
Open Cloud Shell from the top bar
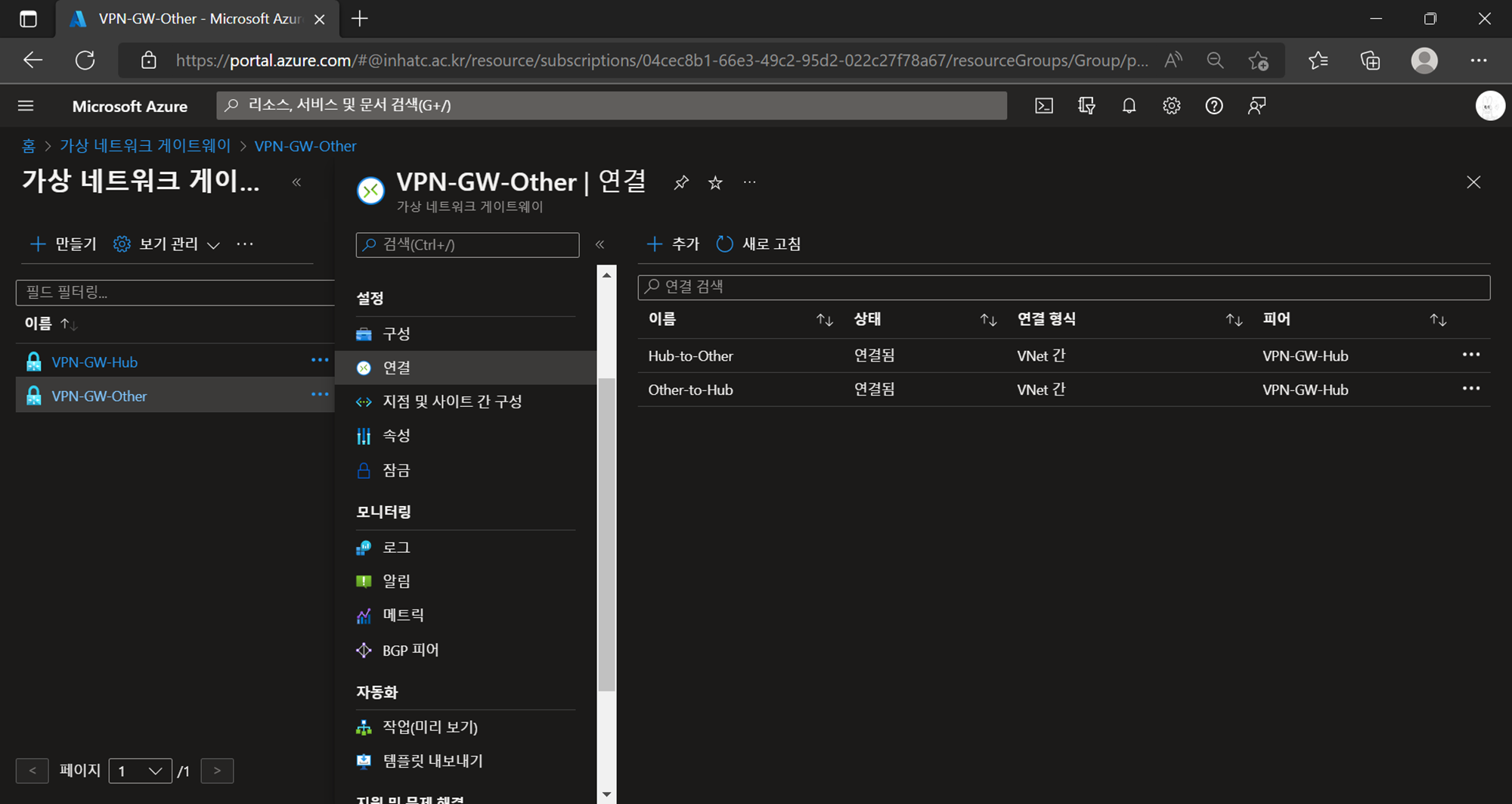[1044, 106]
